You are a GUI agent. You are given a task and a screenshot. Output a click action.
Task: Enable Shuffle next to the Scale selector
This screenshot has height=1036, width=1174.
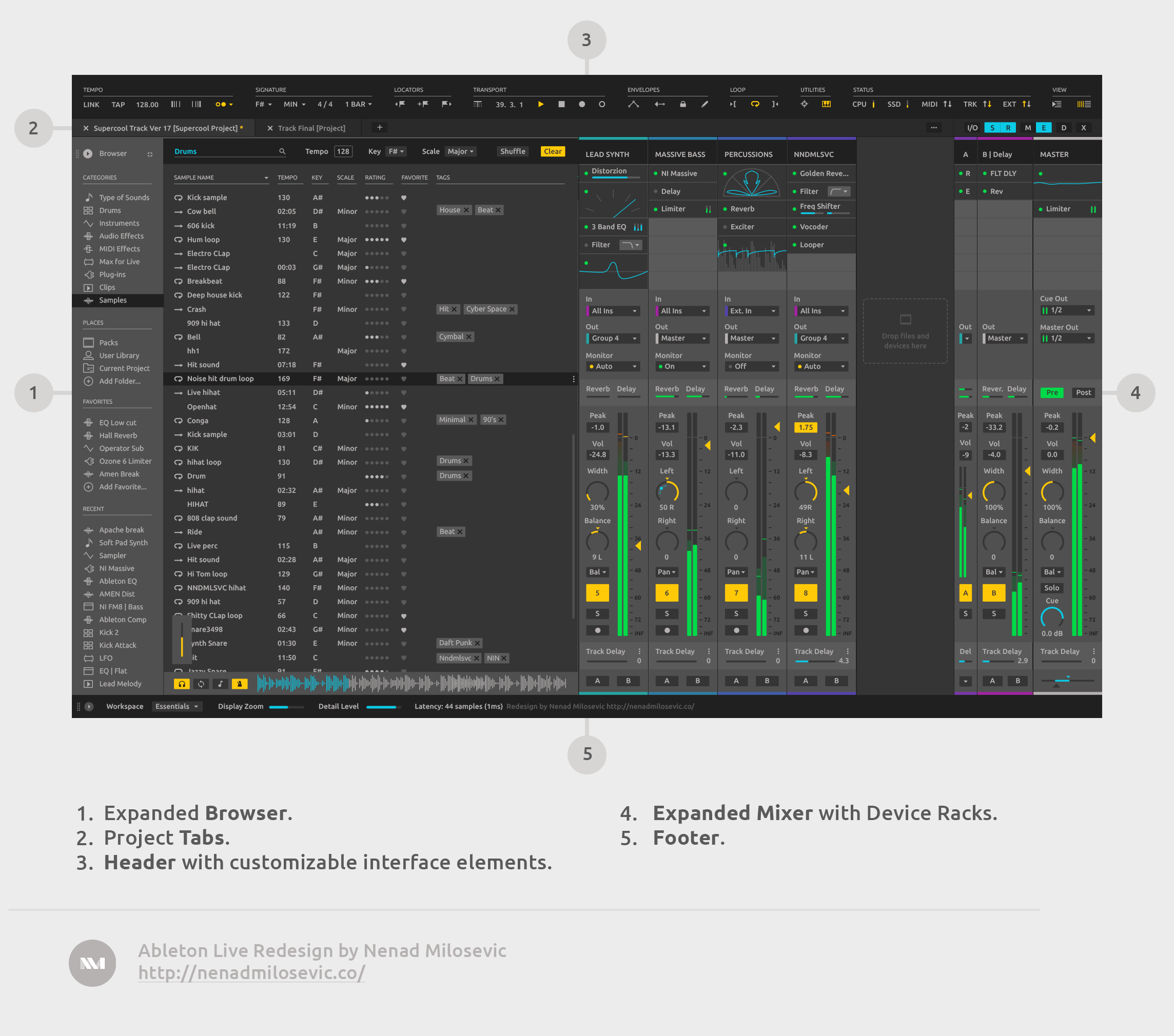pos(512,151)
